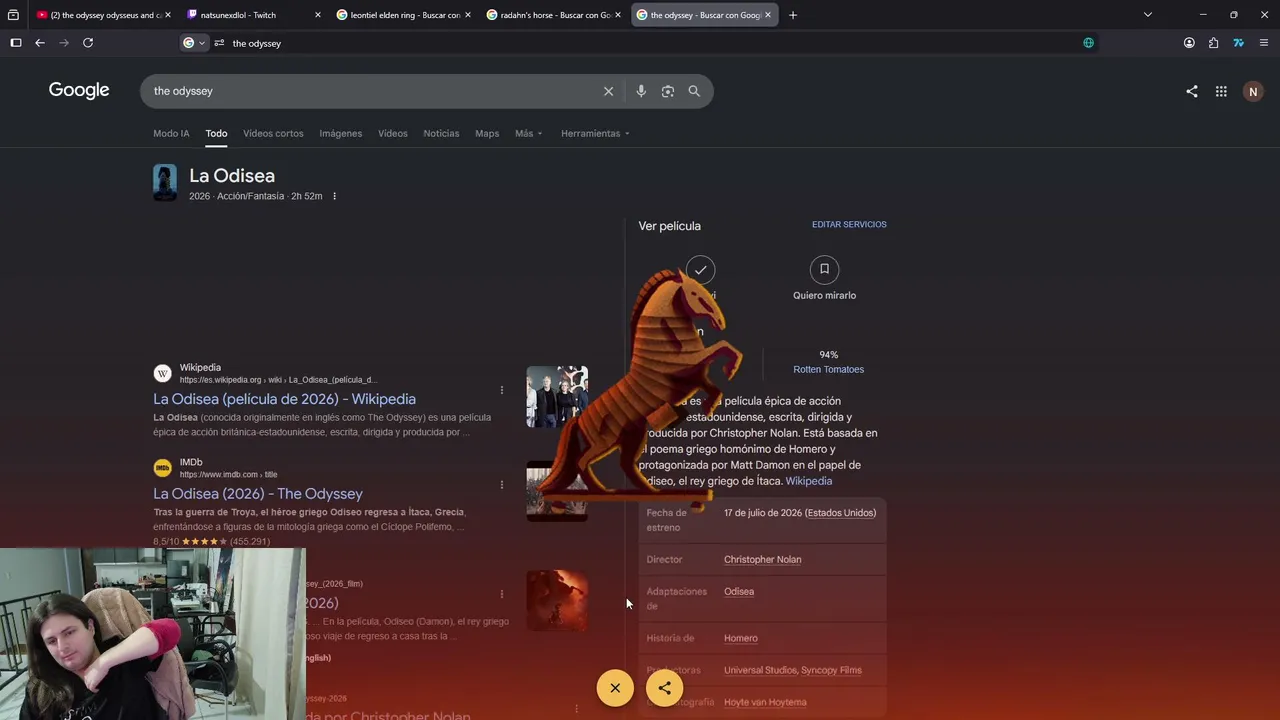Close the leontiel elden ring tab
This screenshot has height=720, width=1280.
(x=468, y=15)
